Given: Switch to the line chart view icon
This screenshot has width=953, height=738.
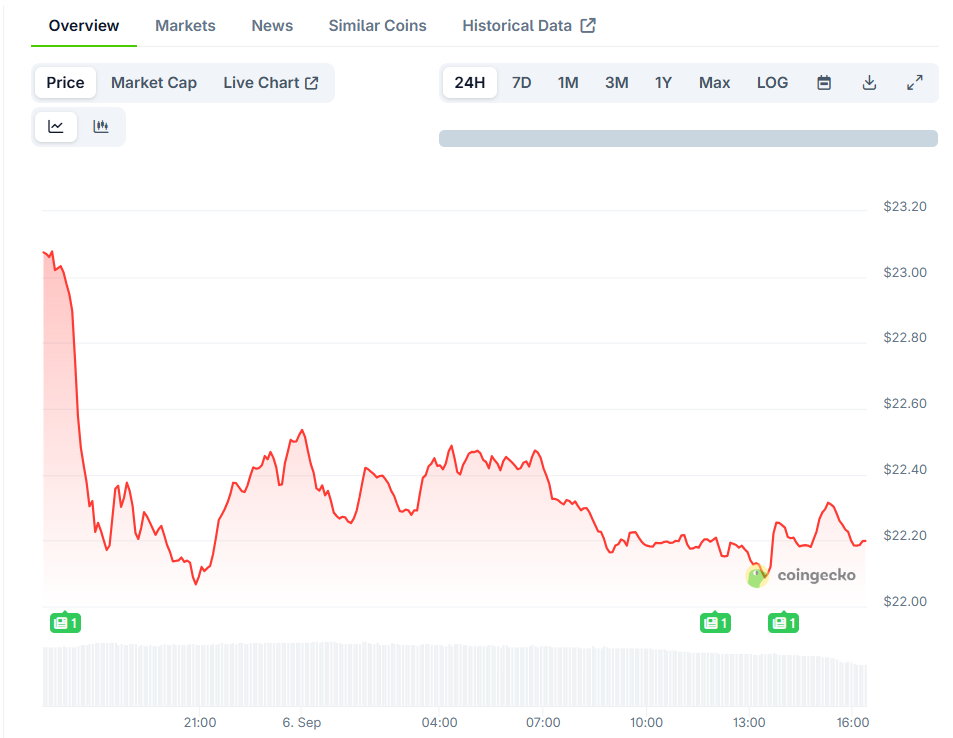Looking at the screenshot, I should [56, 127].
